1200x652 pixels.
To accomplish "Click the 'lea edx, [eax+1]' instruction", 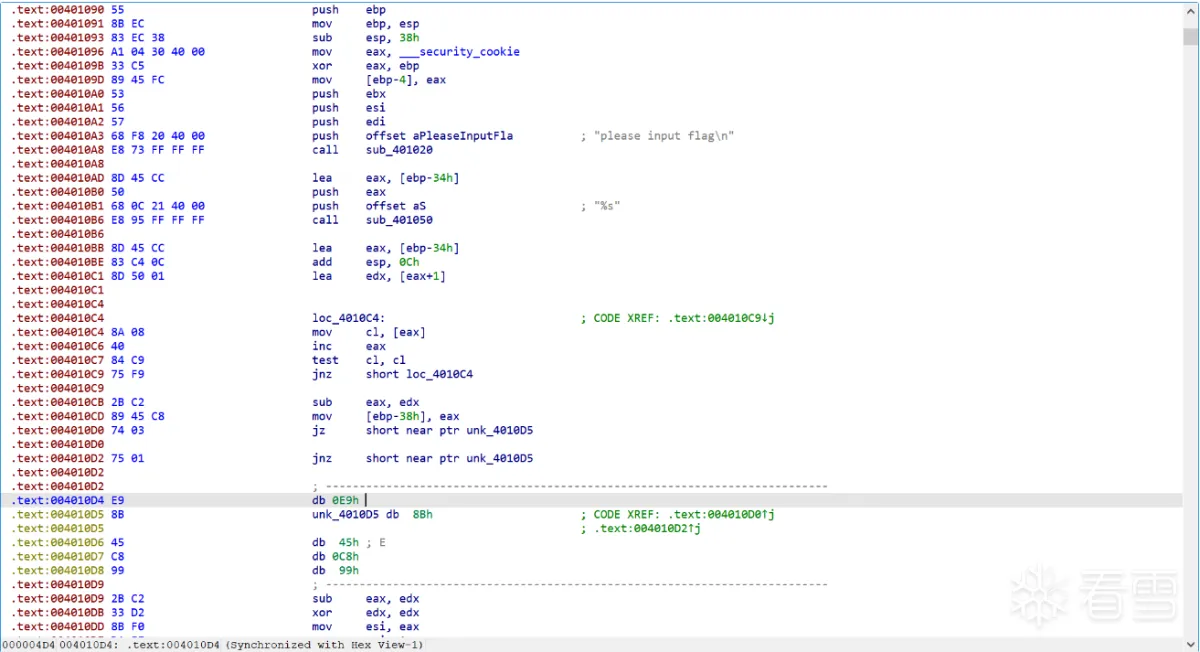I will coord(379,276).
